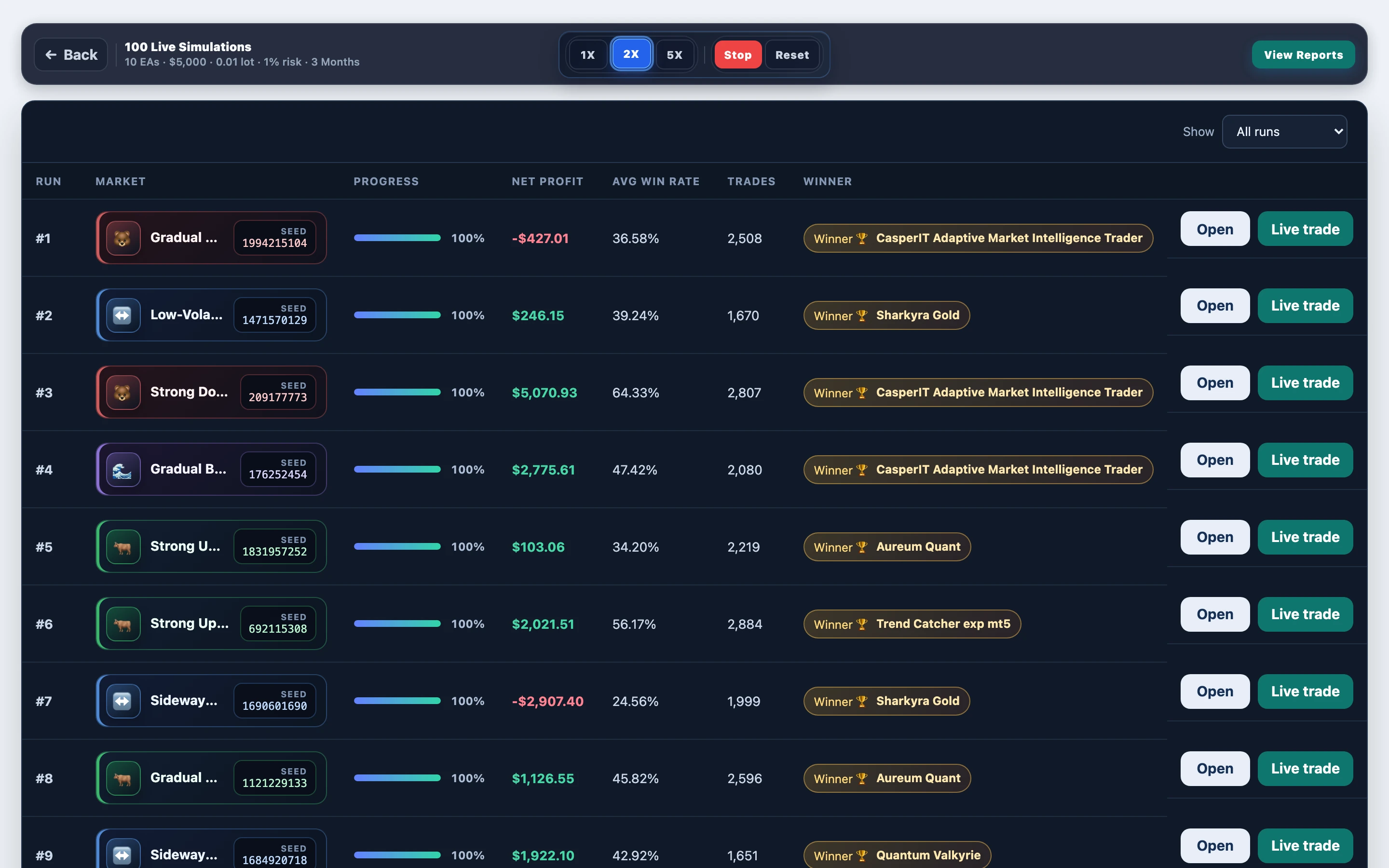Click the AVG WIN RATE column header

click(x=656, y=181)
